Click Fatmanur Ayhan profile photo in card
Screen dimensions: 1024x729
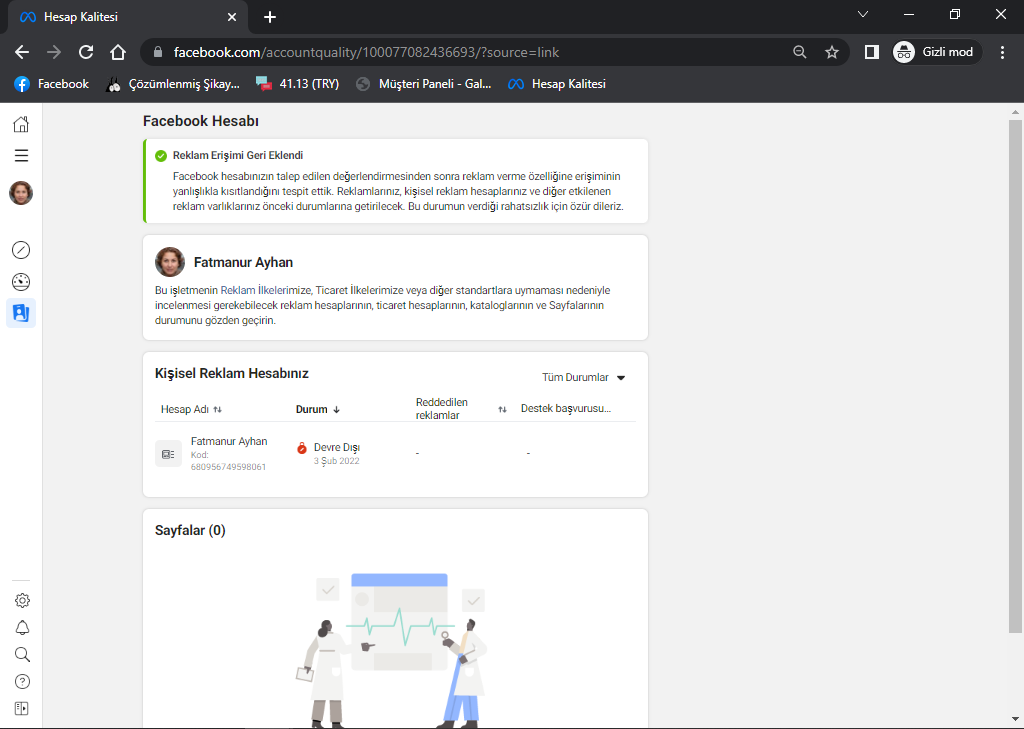tap(170, 262)
